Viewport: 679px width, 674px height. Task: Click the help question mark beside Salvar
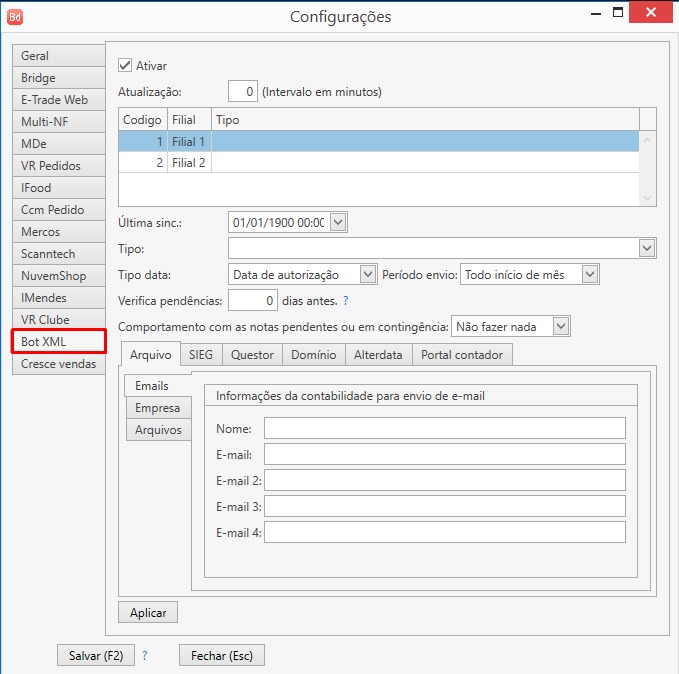[x=145, y=655]
